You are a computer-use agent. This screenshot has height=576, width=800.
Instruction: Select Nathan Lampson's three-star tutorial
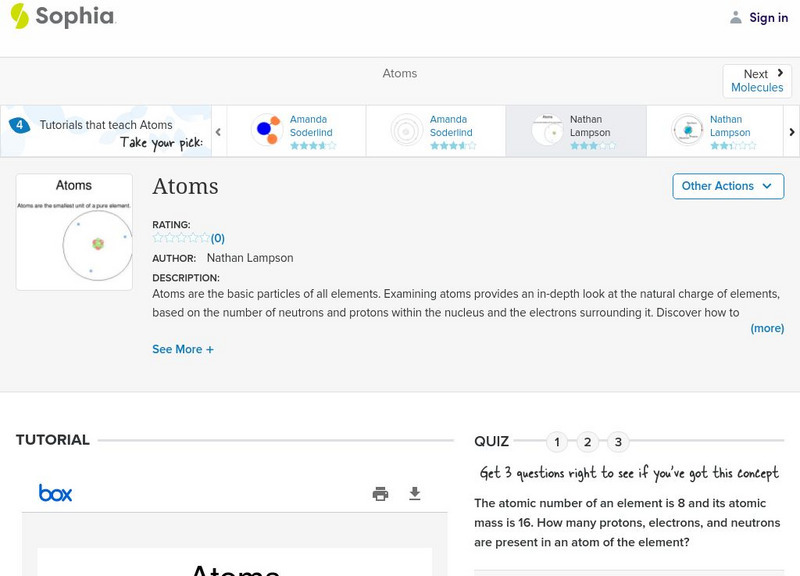[x=577, y=131]
